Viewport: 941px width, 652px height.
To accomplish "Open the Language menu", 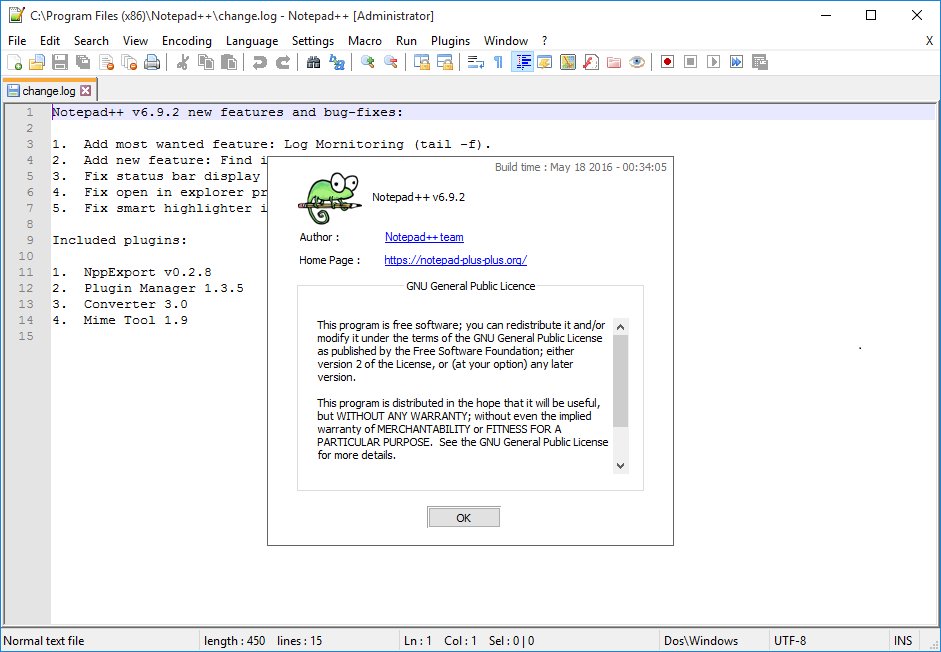I will tap(252, 41).
